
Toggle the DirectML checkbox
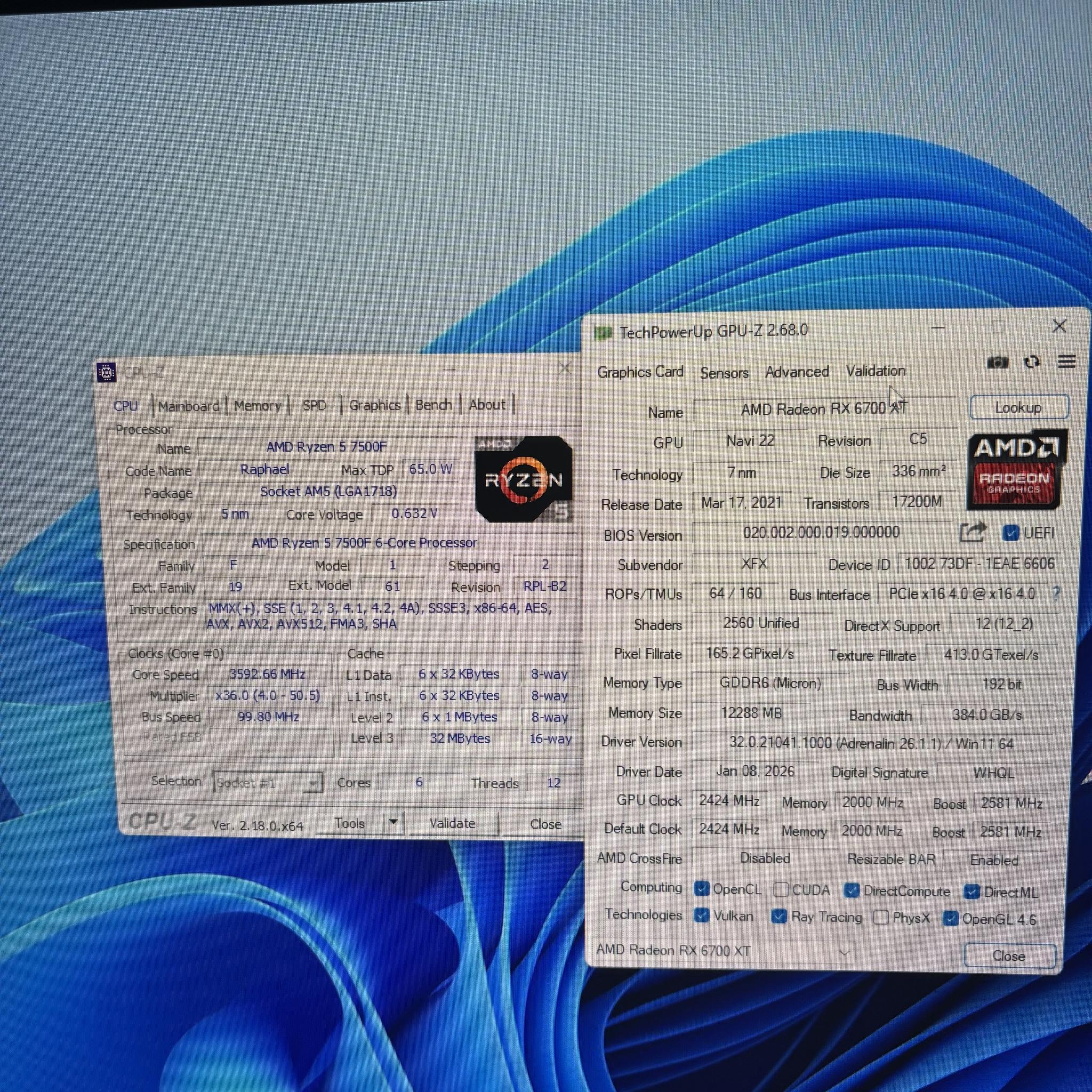971,892
